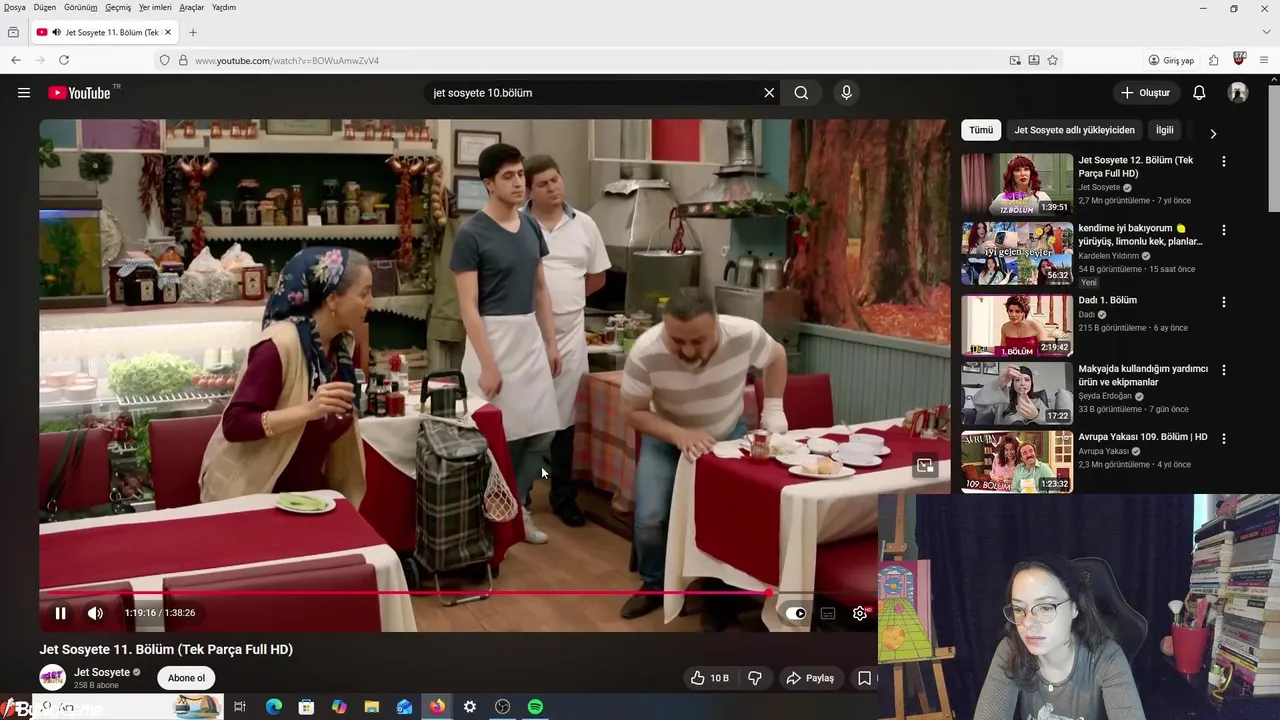Open the Dosya menu
Image resolution: width=1280 pixels, height=720 pixels.
[x=15, y=7]
